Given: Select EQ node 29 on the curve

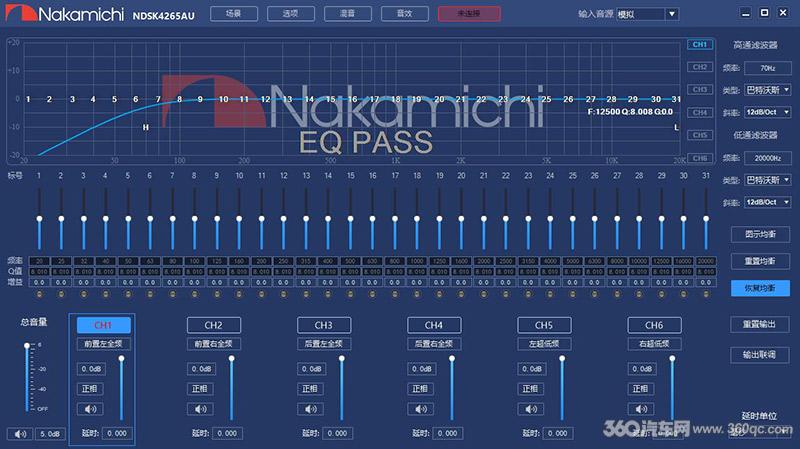Looking at the screenshot, I should tap(633, 99).
